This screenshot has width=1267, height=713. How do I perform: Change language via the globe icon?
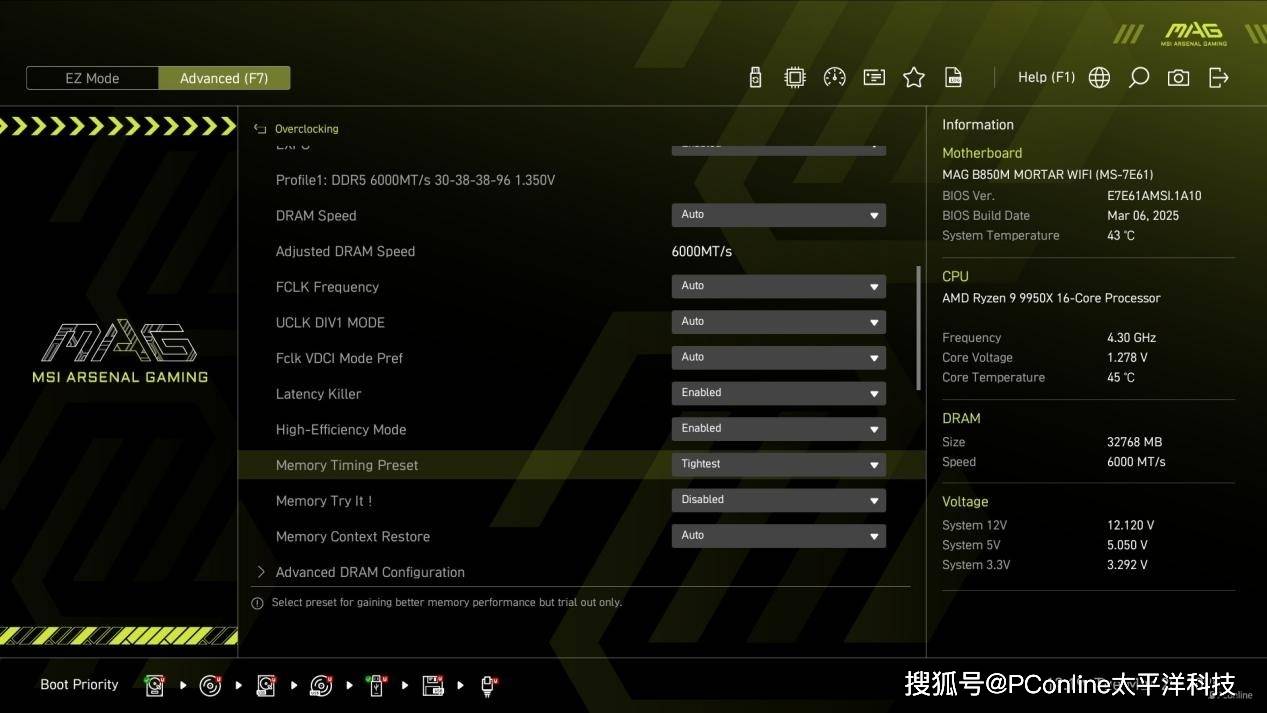point(1099,77)
